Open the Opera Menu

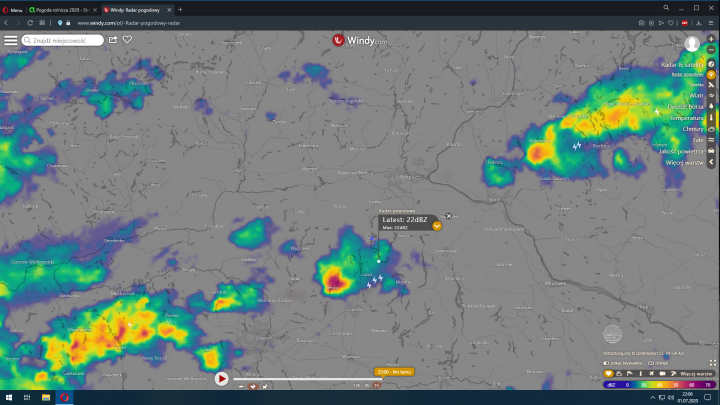13,9
